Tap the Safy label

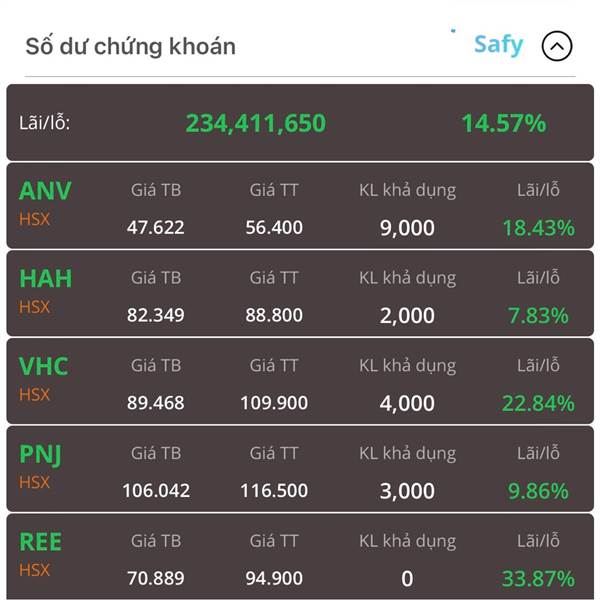498,45
